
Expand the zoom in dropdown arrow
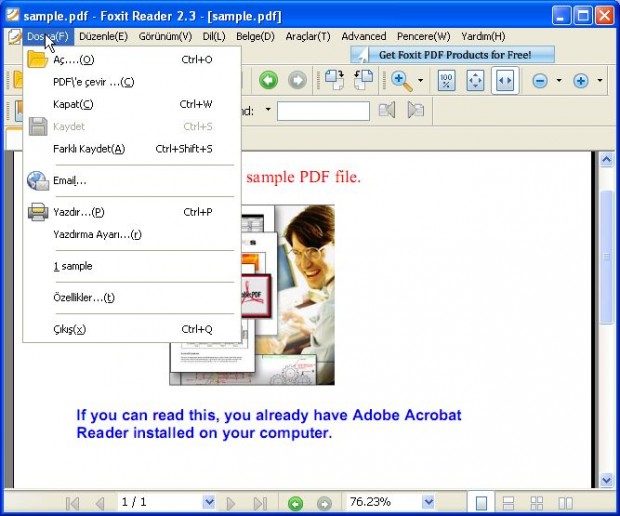pyautogui.click(x=600, y=81)
